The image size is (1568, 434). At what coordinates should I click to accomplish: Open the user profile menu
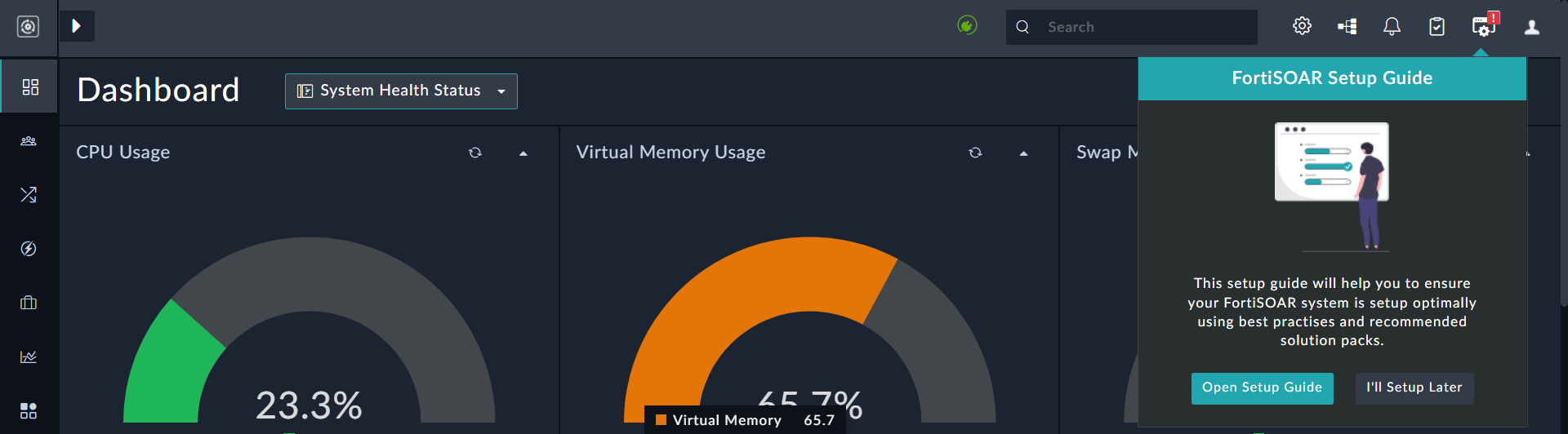1532,27
